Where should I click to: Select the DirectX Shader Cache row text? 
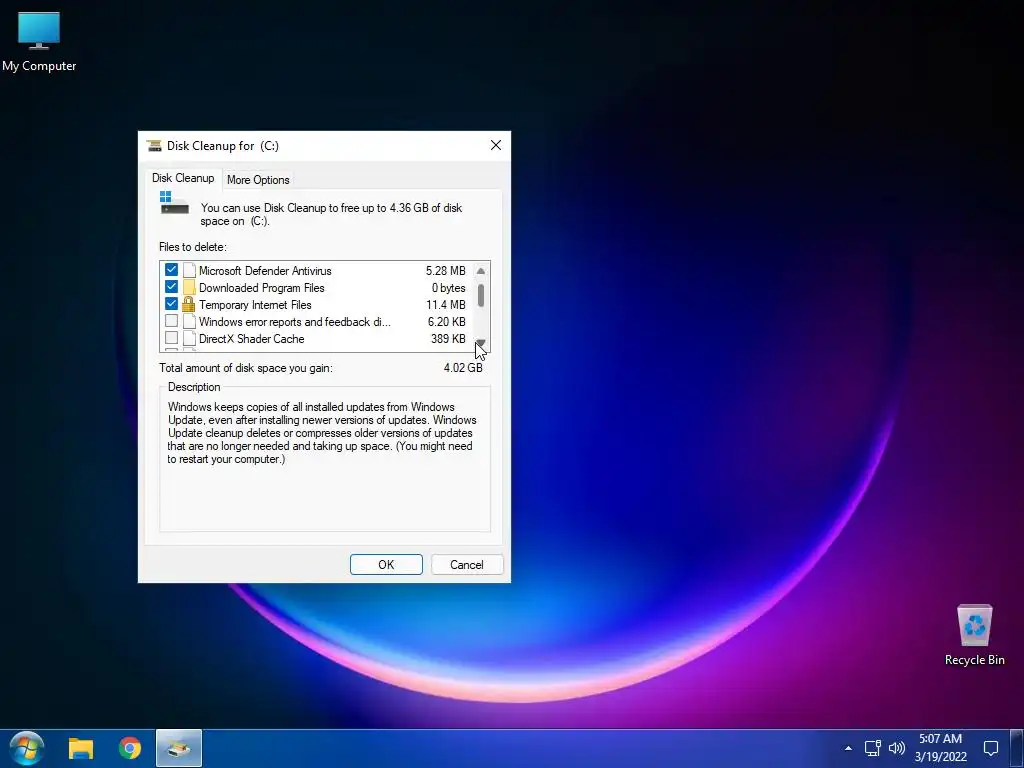pos(251,338)
